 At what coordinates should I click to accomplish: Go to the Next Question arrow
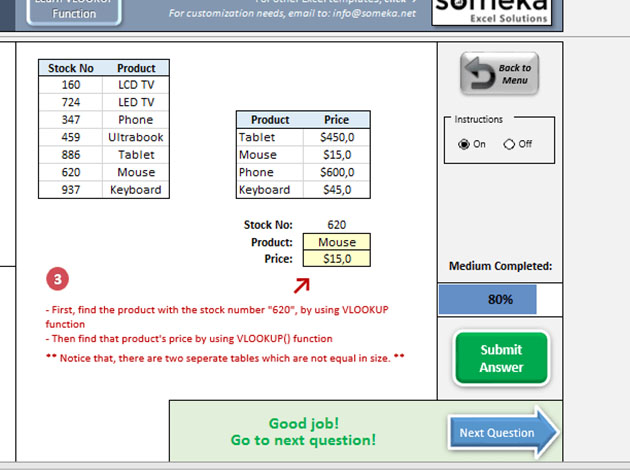point(503,432)
